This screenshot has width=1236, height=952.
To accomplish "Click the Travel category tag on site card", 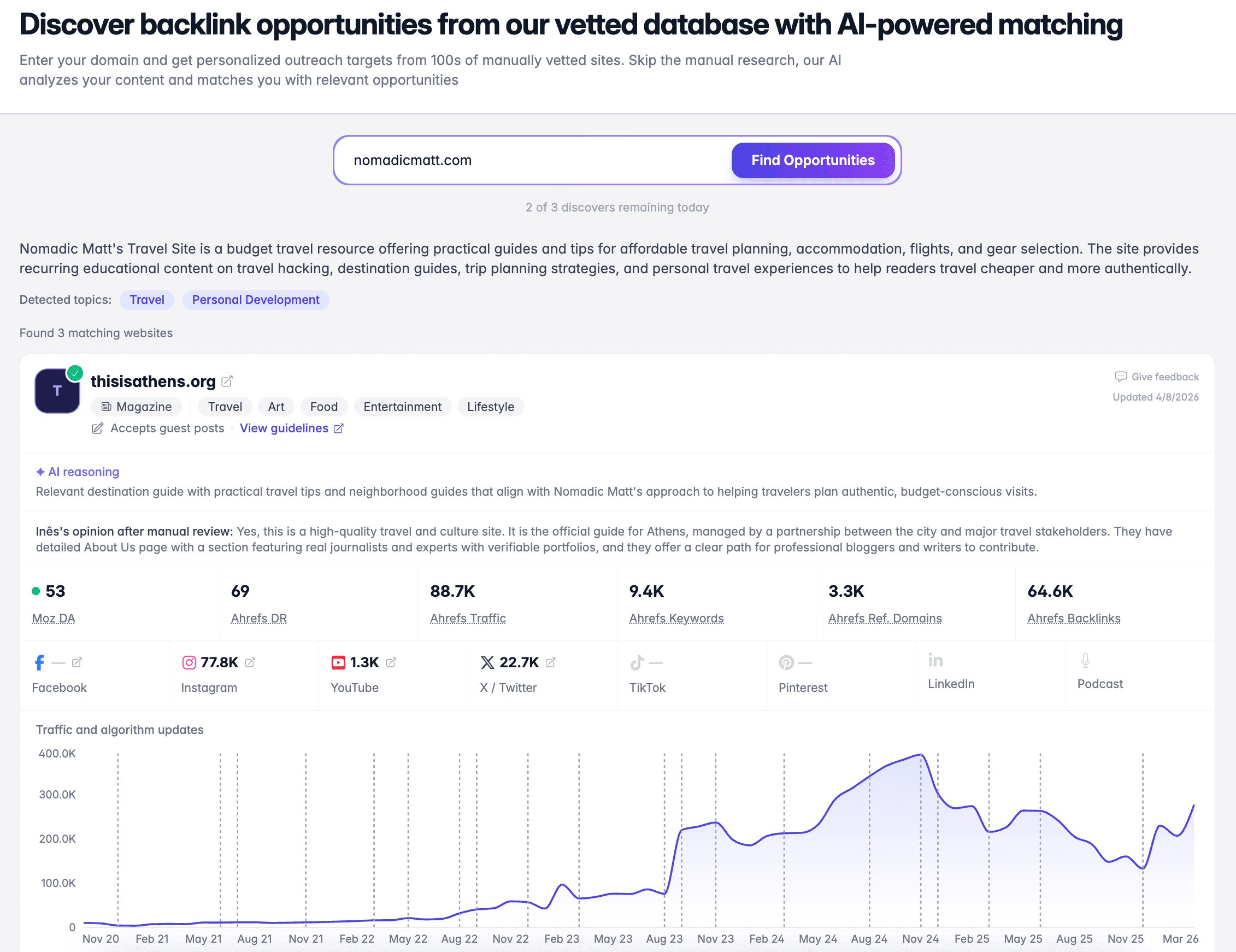I will pyautogui.click(x=225, y=407).
